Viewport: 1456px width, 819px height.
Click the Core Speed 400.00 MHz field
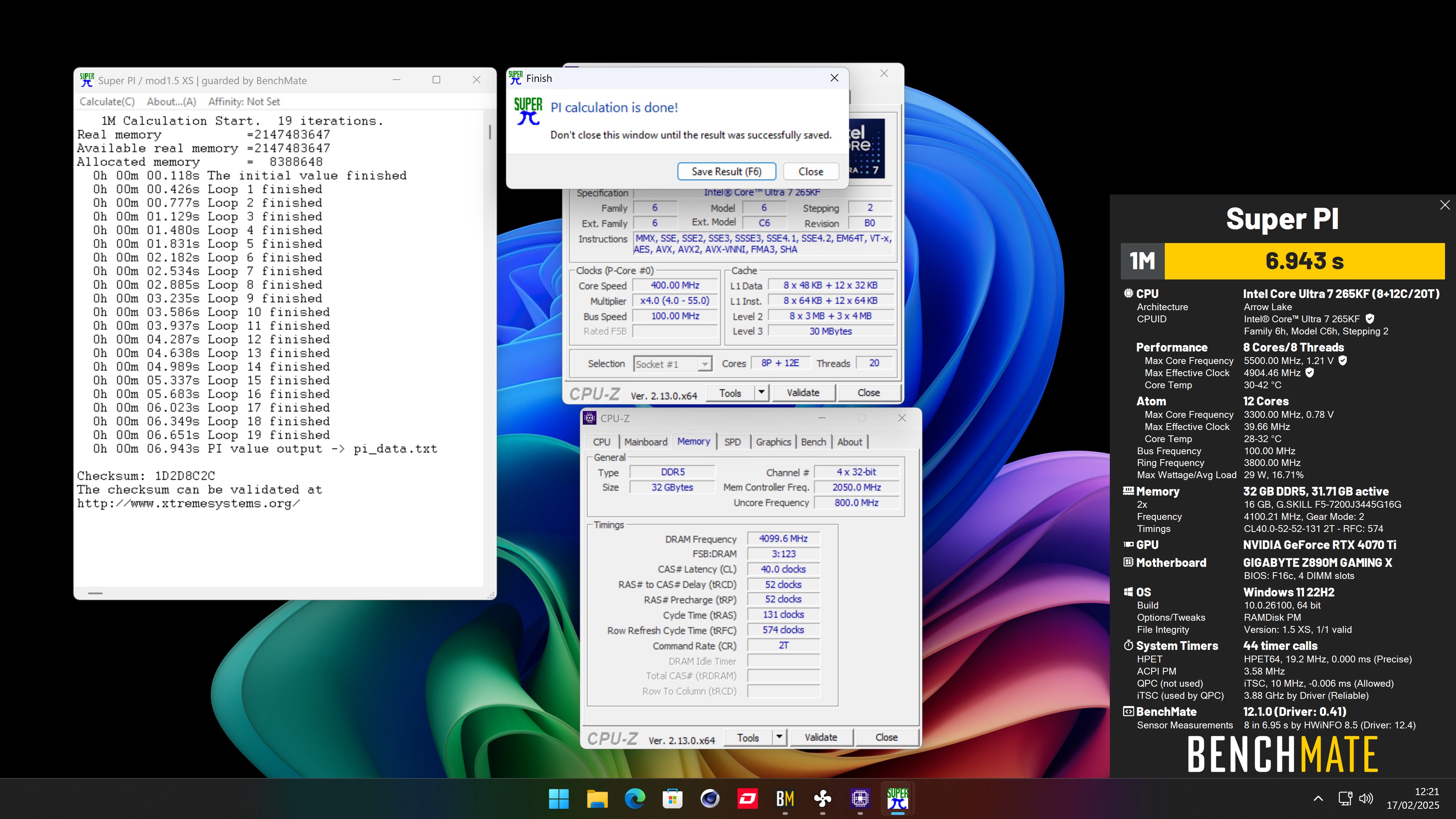pyautogui.click(x=675, y=286)
